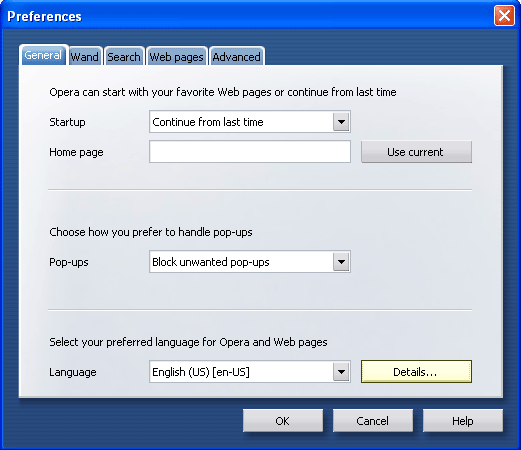Click the 'English (US) [en-US]' combo box
The width and height of the screenshot is (521, 450).
pos(250,372)
